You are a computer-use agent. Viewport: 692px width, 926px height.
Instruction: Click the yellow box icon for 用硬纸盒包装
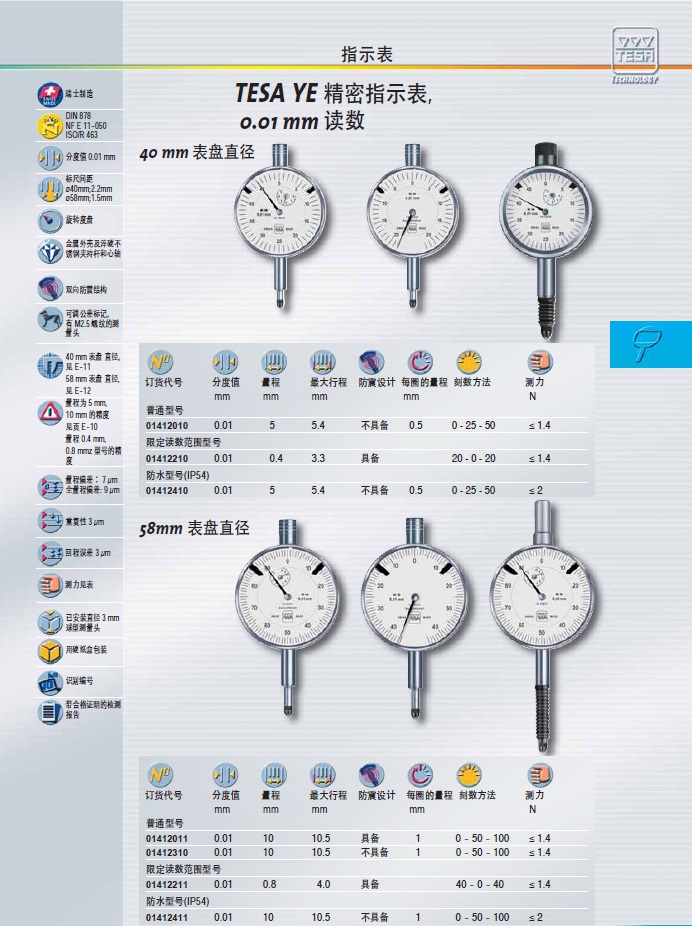[x=50, y=651]
